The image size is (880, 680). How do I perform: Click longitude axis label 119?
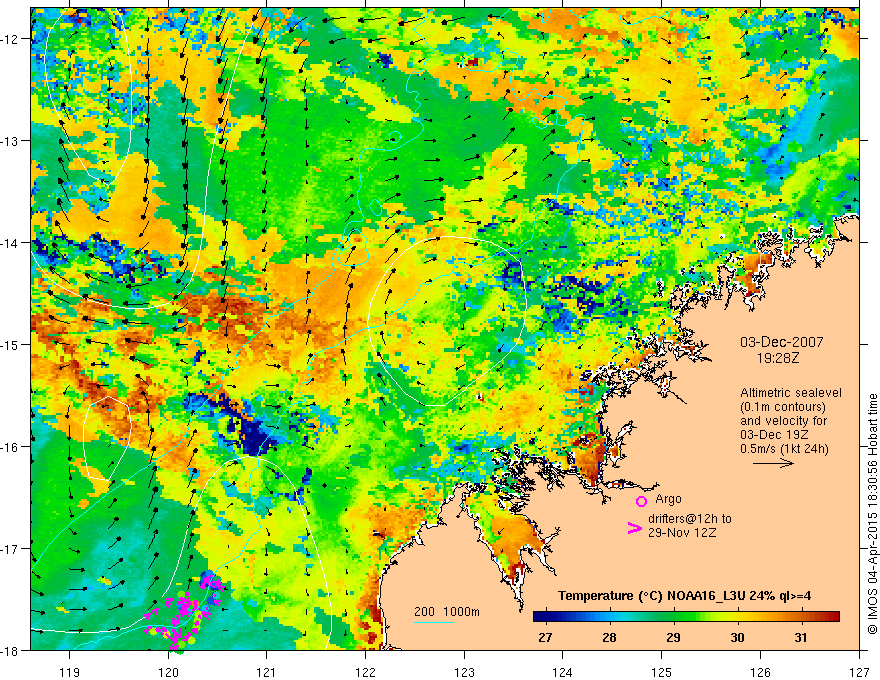pos(69,672)
